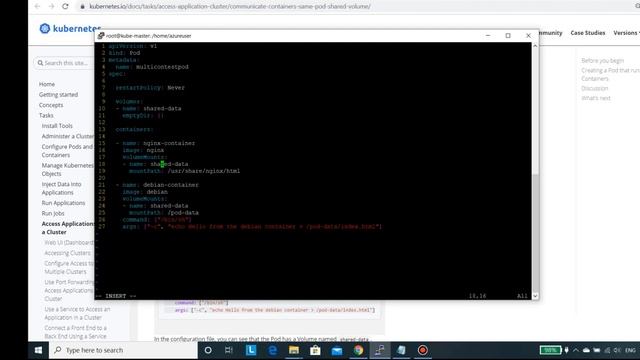This screenshot has width=640, height=360.
Task: Jump to What's next section
Action: pos(596,98)
